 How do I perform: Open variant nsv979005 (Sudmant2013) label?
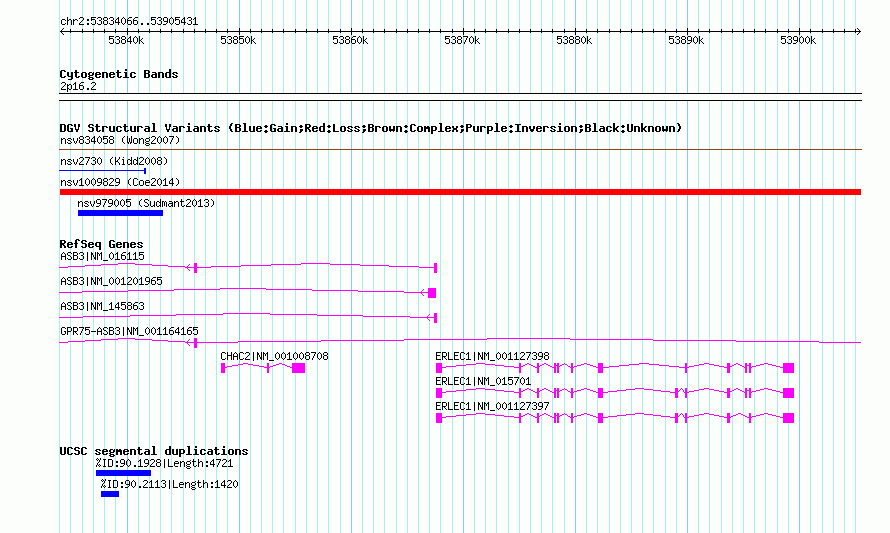coord(146,203)
